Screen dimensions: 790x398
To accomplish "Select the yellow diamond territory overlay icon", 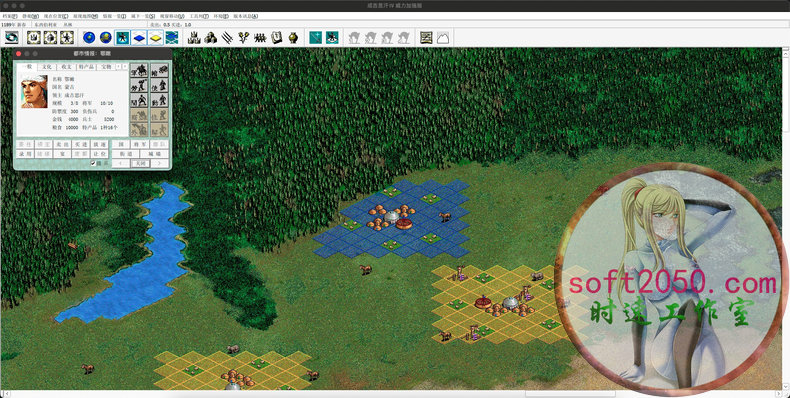I will click(156, 37).
